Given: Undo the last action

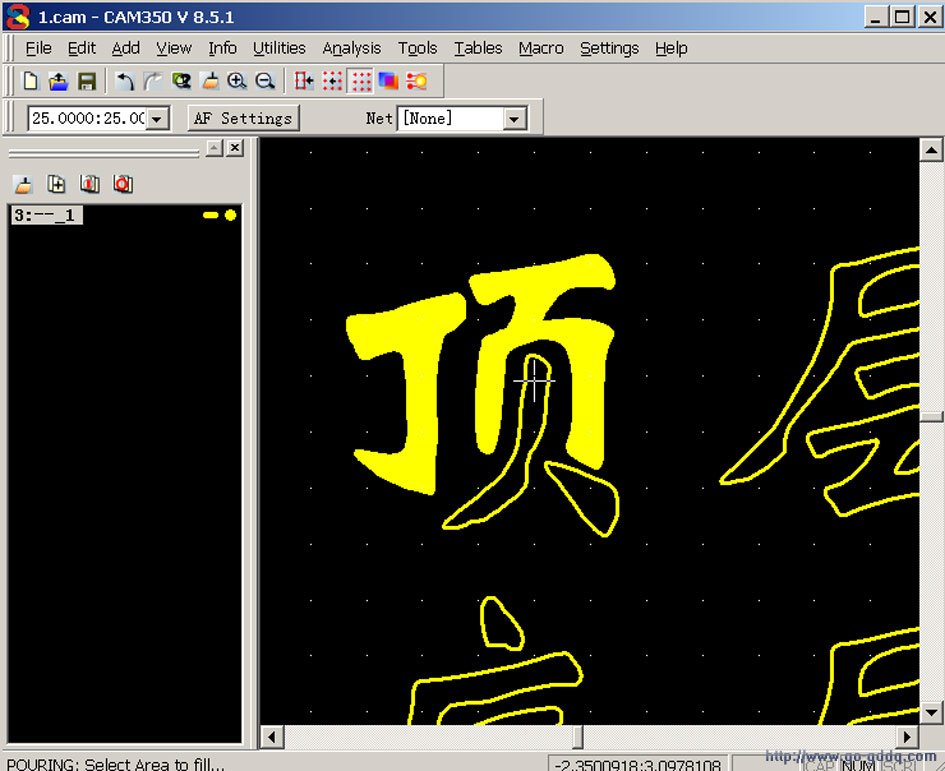Looking at the screenshot, I should click(x=124, y=81).
